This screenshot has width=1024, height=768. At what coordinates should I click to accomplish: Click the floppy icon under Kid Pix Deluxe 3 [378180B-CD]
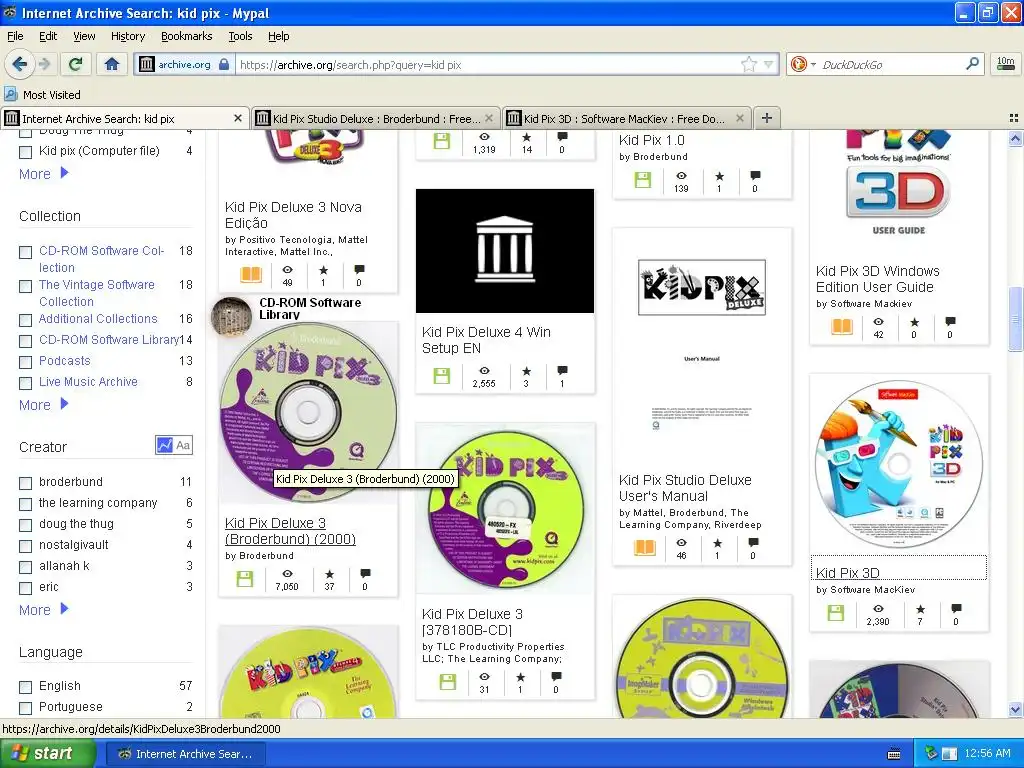(x=448, y=682)
